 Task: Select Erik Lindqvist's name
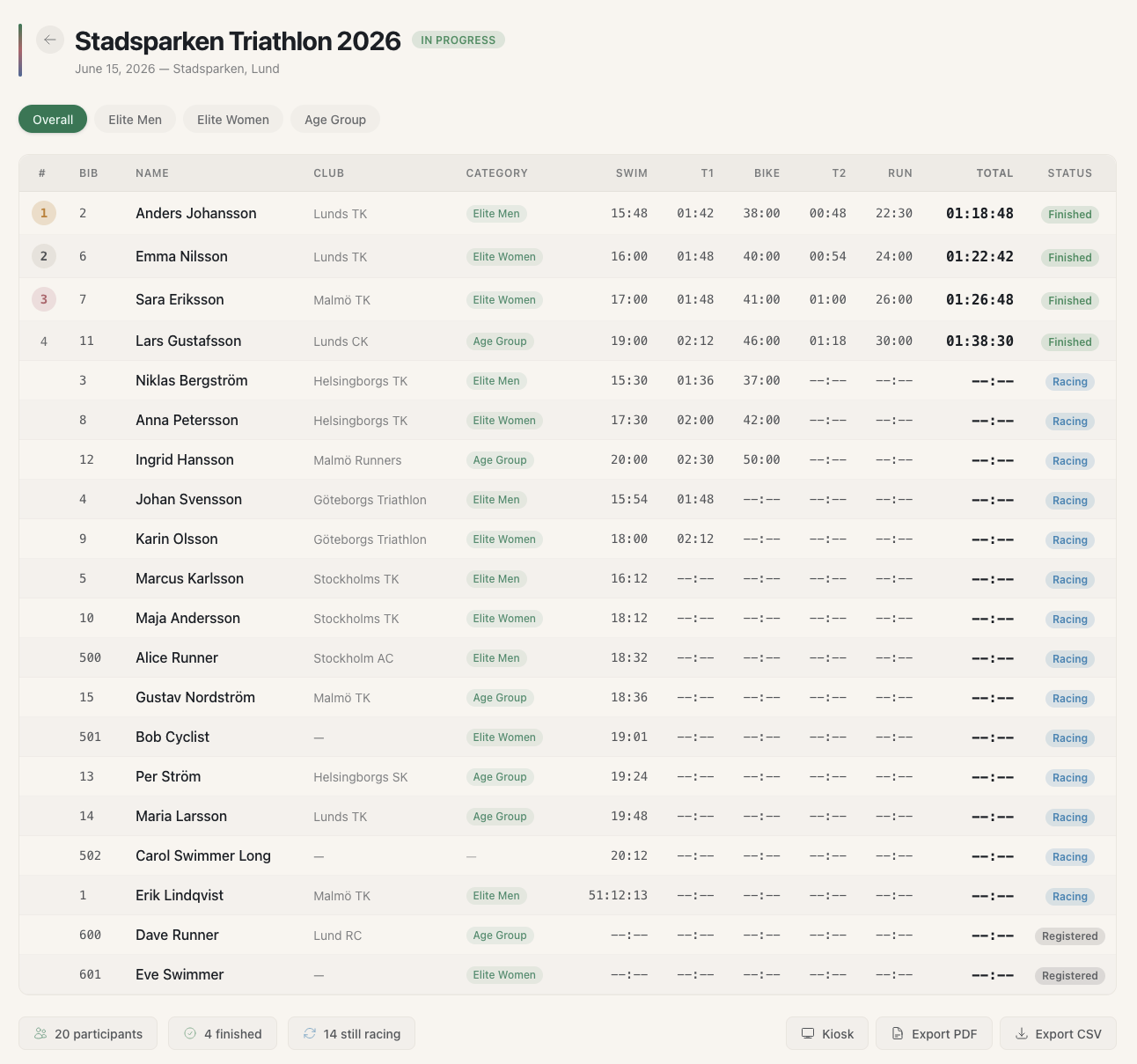180,895
